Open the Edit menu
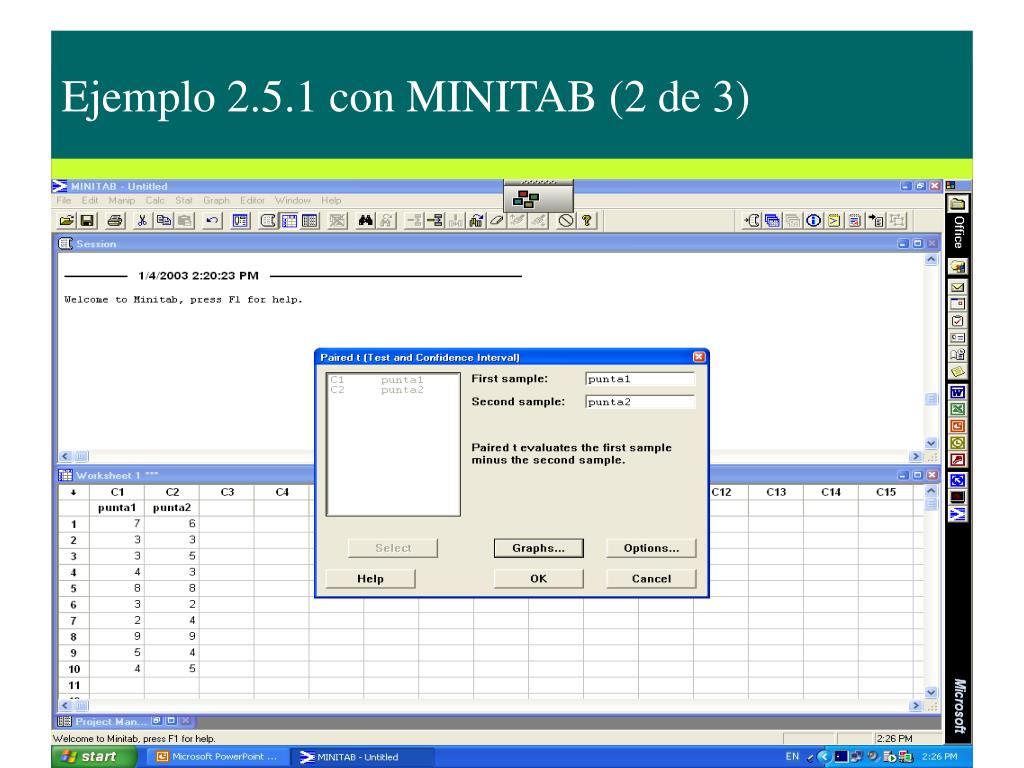 (x=90, y=200)
